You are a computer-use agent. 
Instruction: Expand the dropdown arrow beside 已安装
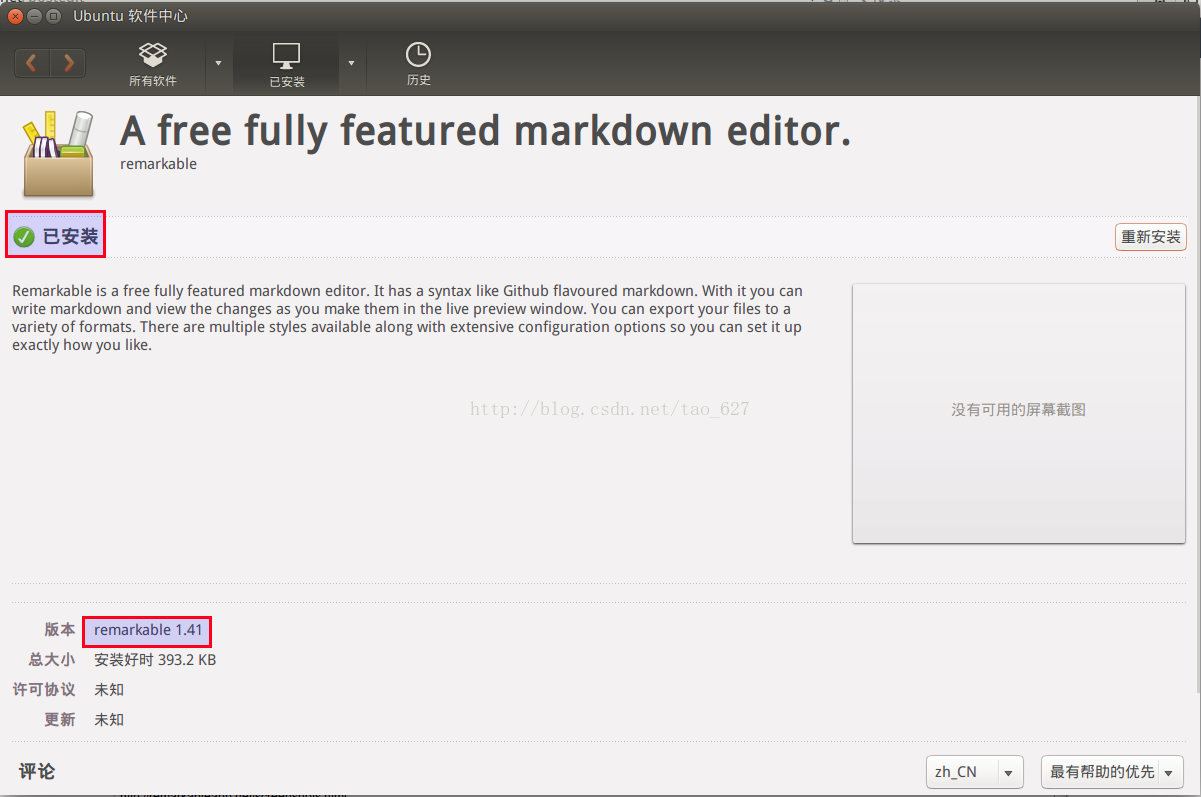pos(351,63)
